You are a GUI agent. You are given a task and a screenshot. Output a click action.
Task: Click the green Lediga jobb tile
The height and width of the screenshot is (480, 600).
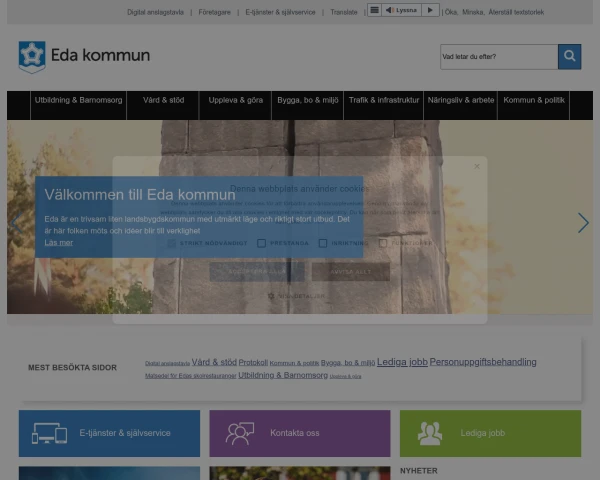[x=491, y=433]
